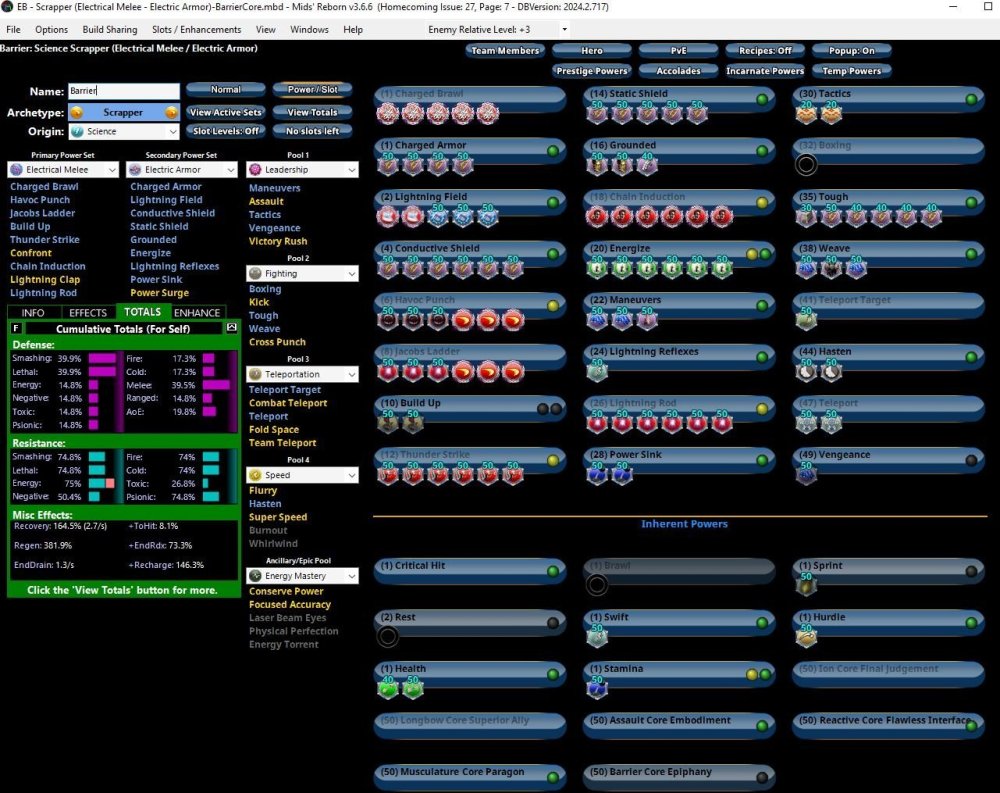Open the Origin dropdown showing Science
The width and height of the screenshot is (1000, 793).
[124, 132]
